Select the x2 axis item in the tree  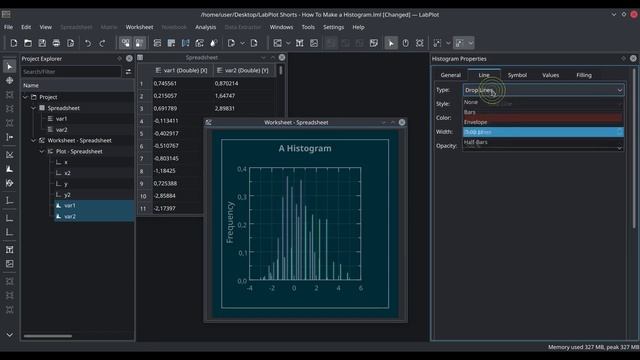(x=67, y=173)
